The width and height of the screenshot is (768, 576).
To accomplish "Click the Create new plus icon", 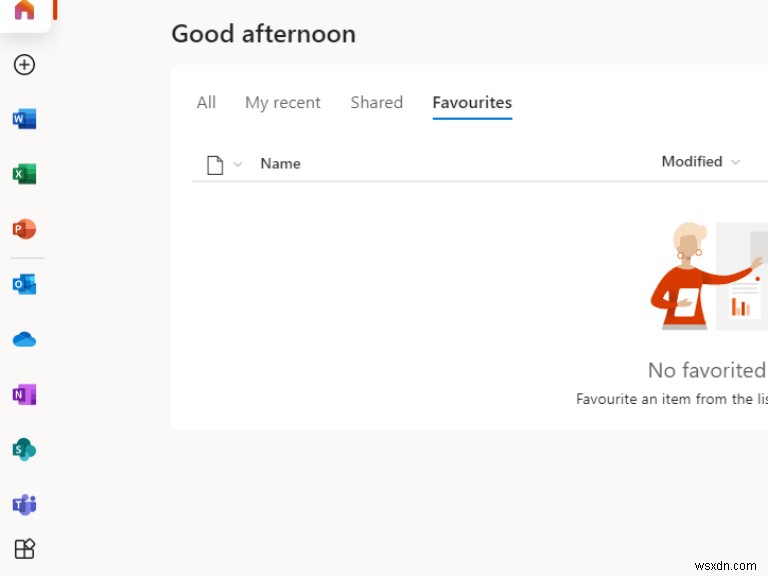I will point(24,65).
